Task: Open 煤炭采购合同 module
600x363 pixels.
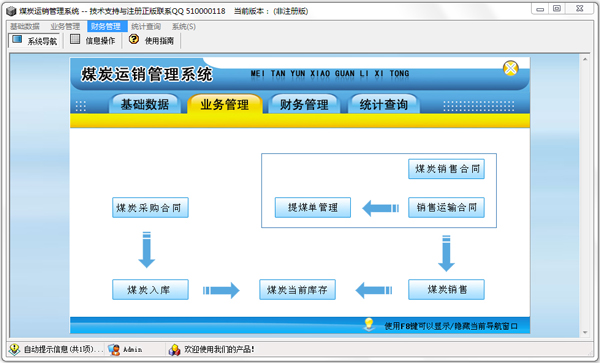Action: (150, 208)
